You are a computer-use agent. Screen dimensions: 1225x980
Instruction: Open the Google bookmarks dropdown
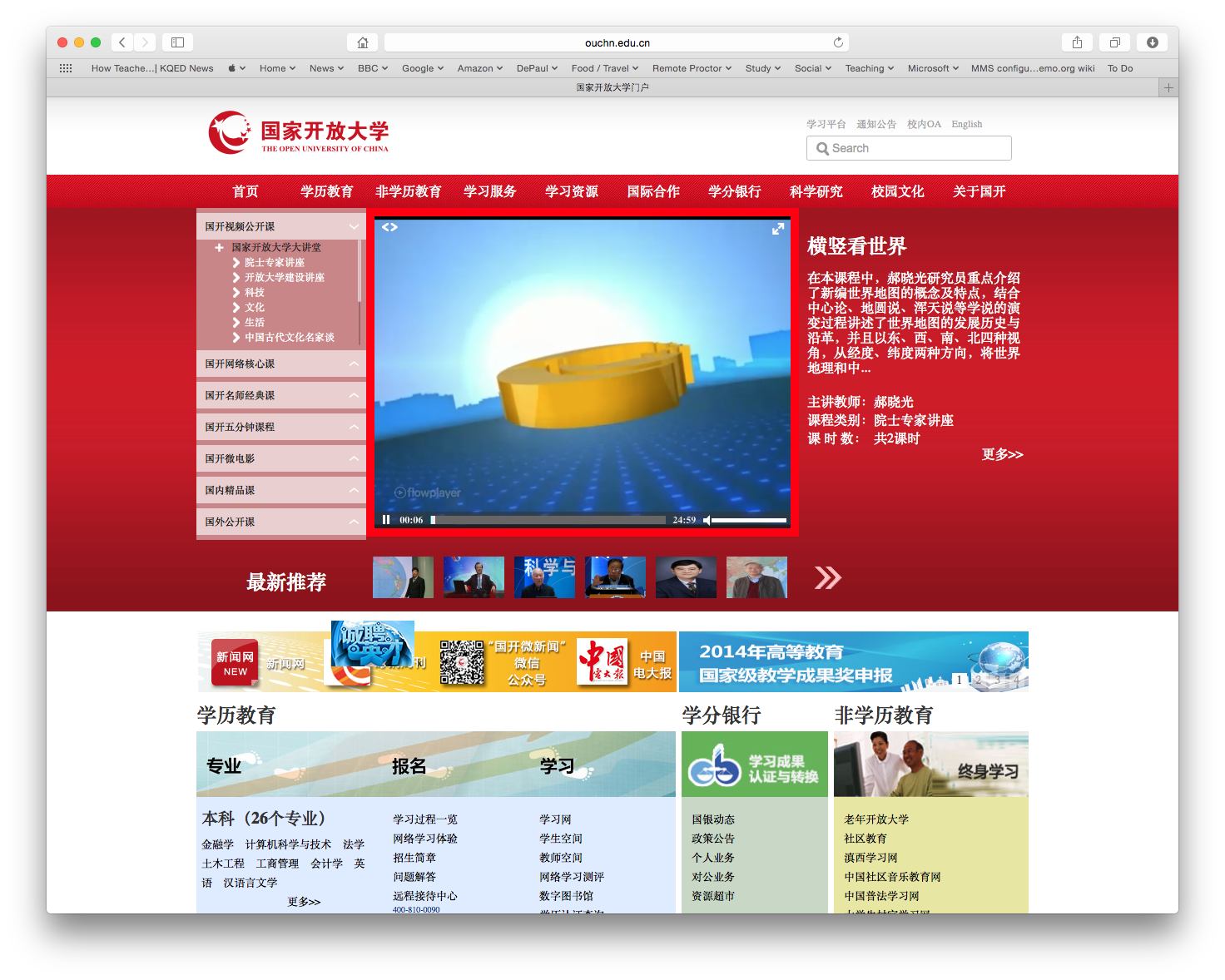point(423,68)
